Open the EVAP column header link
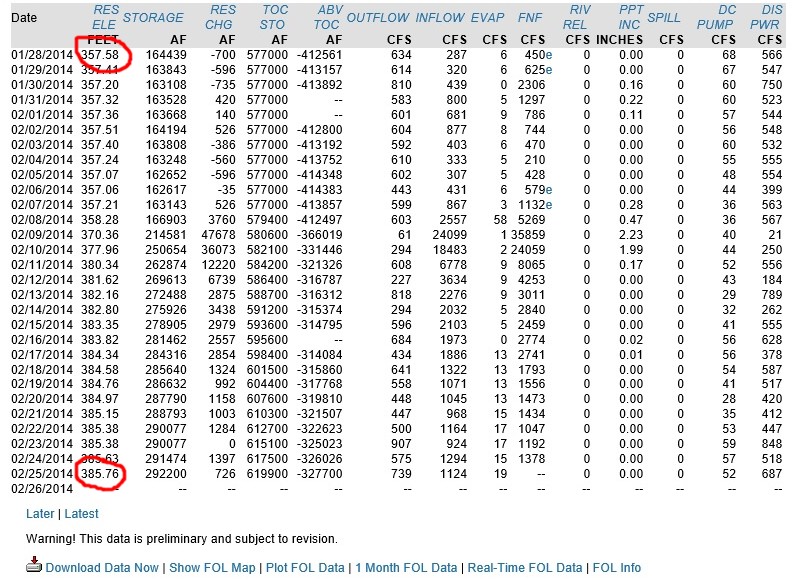This screenshot has height=580, width=796. (487, 18)
